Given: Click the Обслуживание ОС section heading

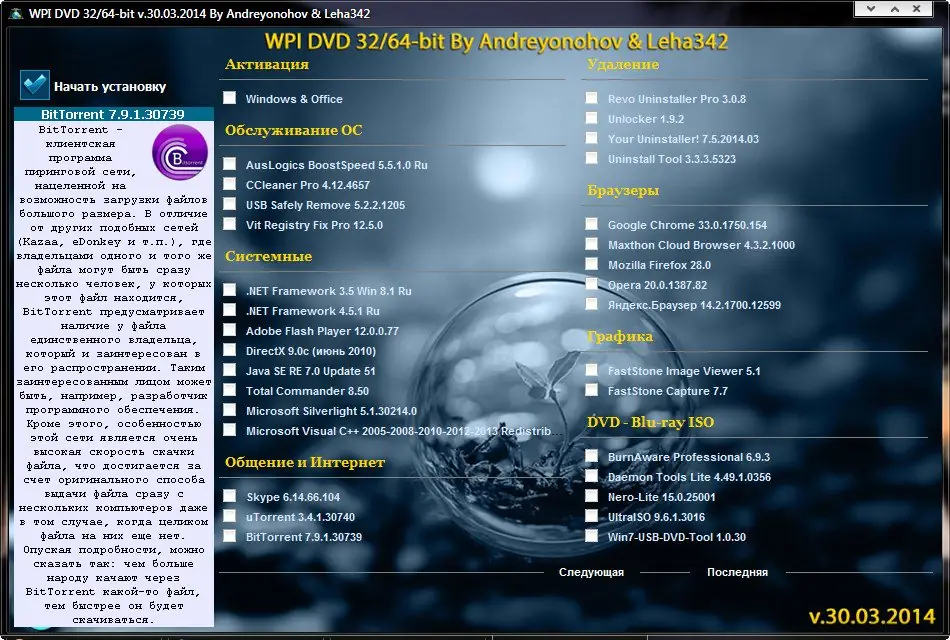Looking at the screenshot, I should coord(294,130).
